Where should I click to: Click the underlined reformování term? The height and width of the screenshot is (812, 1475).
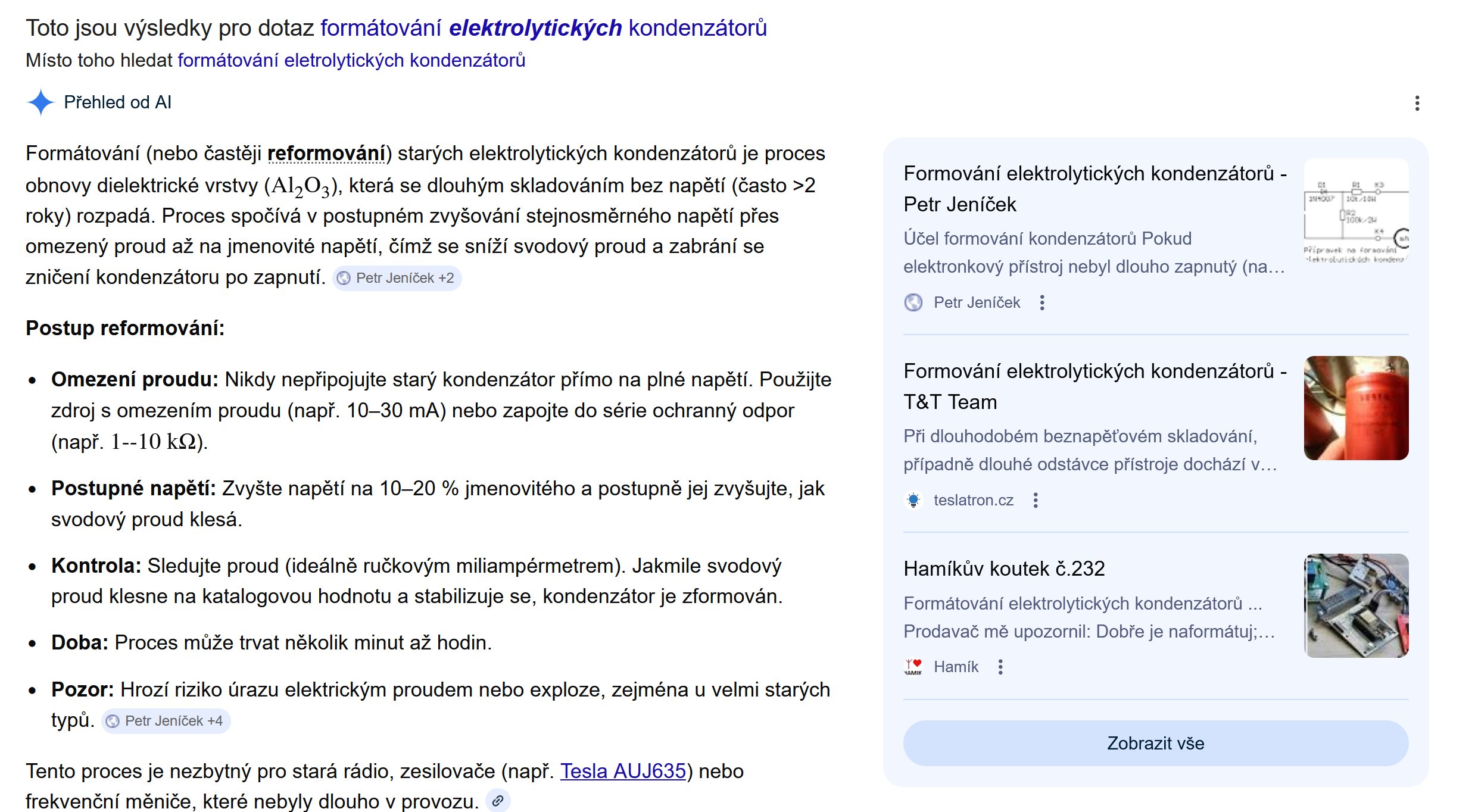[x=326, y=154]
